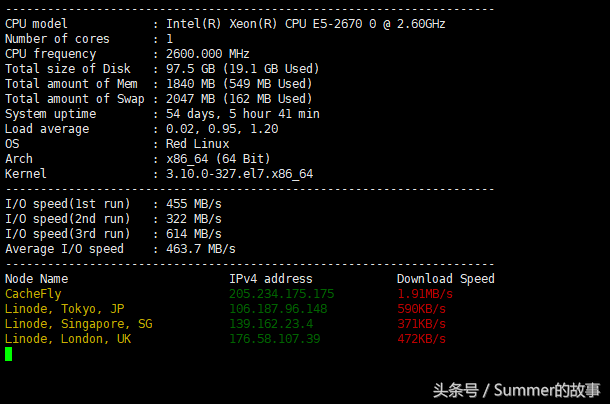Click the 'Linode, London, UK' node name

(68, 339)
